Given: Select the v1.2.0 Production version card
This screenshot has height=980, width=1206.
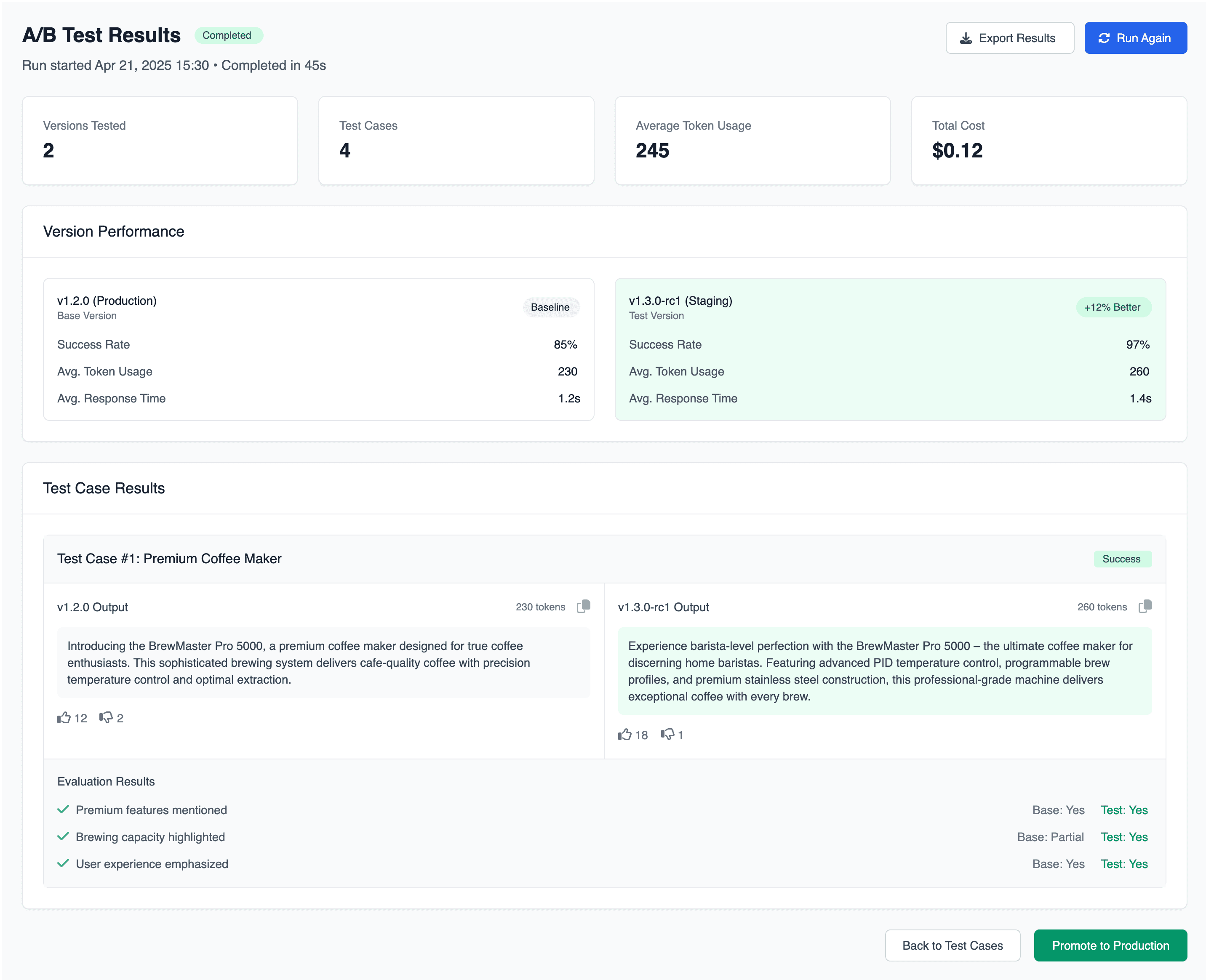Looking at the screenshot, I should coord(318,349).
